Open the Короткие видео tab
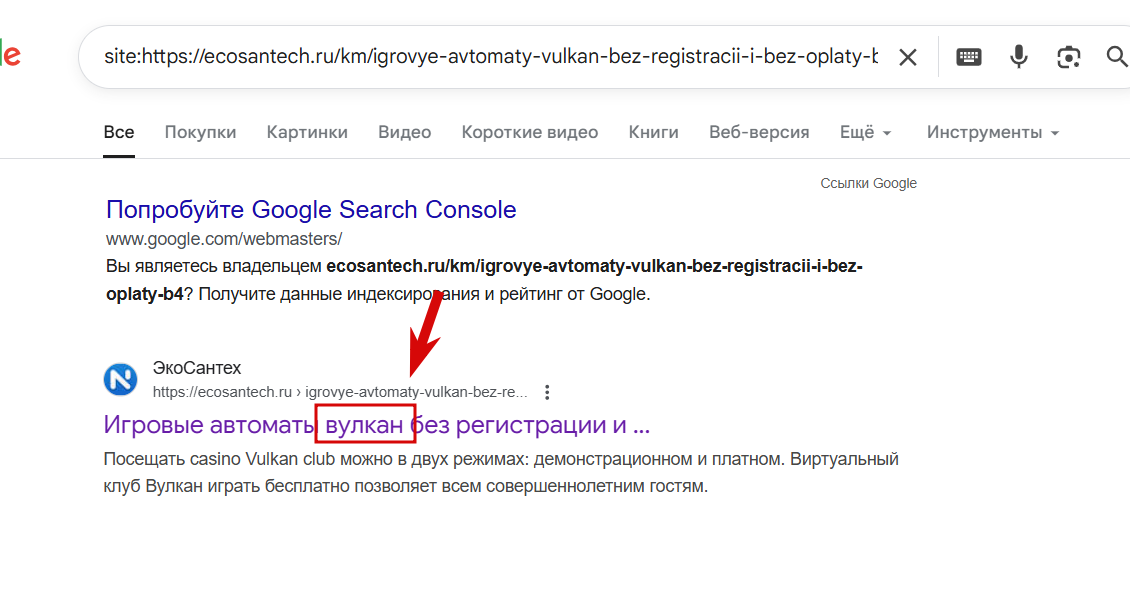The height and width of the screenshot is (611, 1130). [x=530, y=133]
